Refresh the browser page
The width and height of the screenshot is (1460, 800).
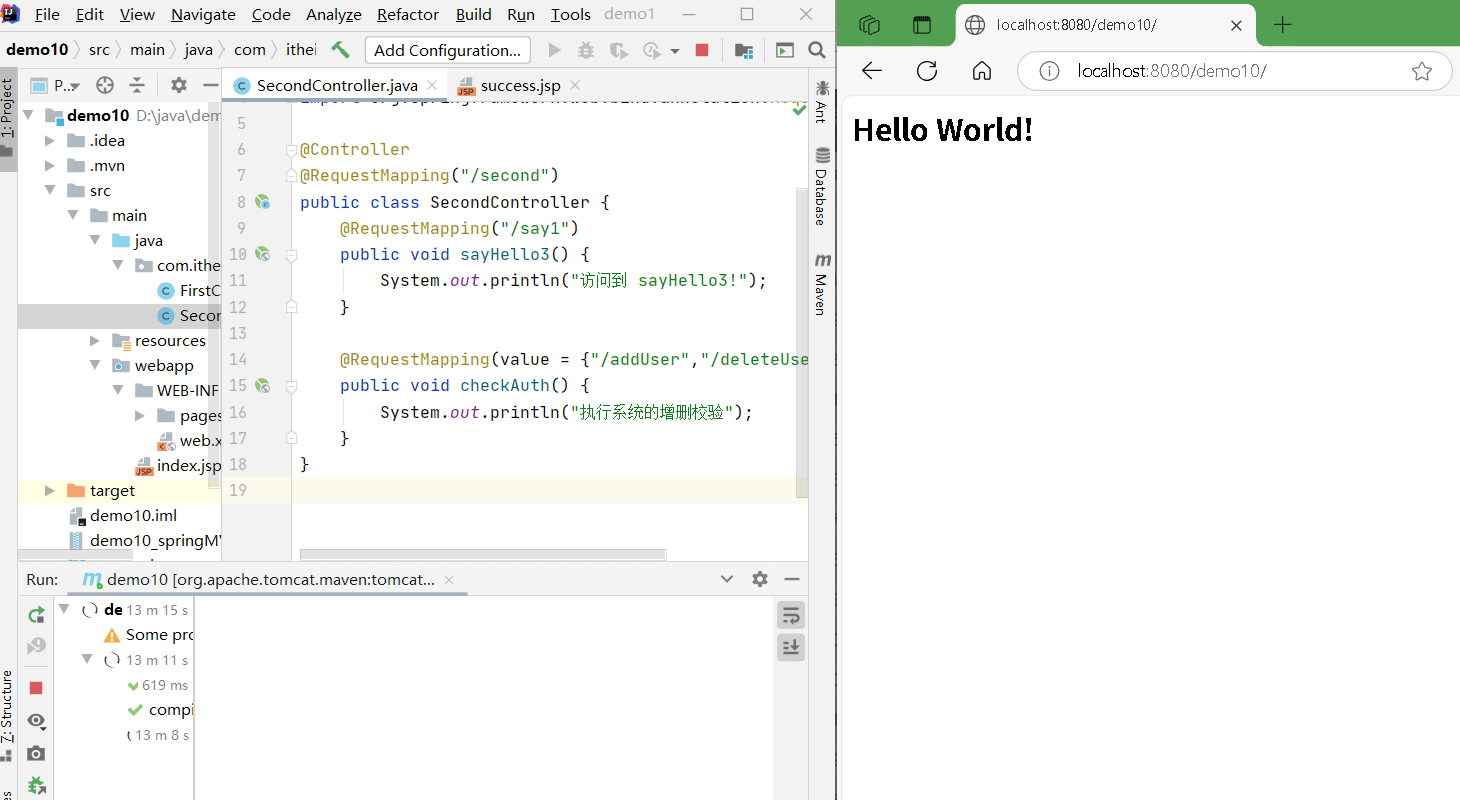pyautogui.click(x=927, y=70)
